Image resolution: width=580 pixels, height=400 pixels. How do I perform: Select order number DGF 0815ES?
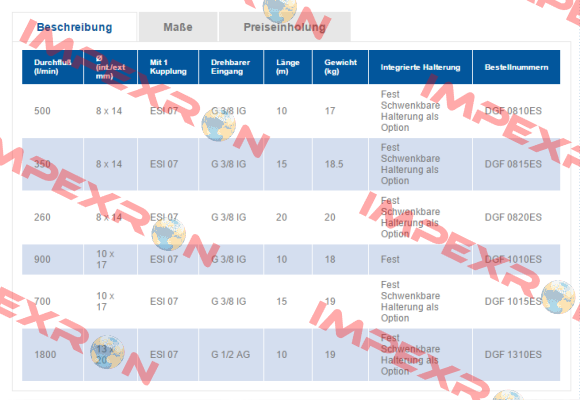[x=513, y=164]
